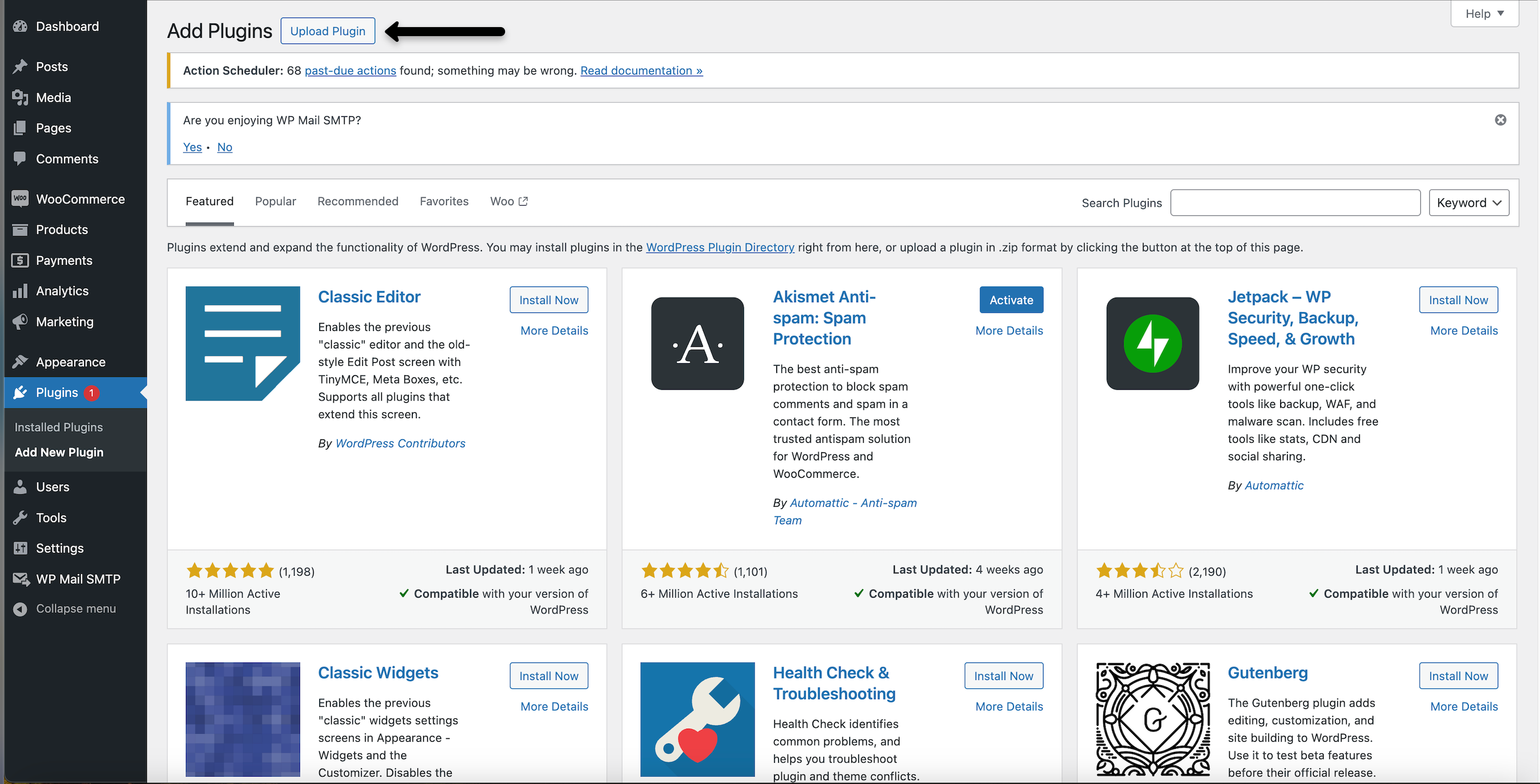View More Details for Gutenberg
1540x784 pixels.
click(x=1464, y=706)
